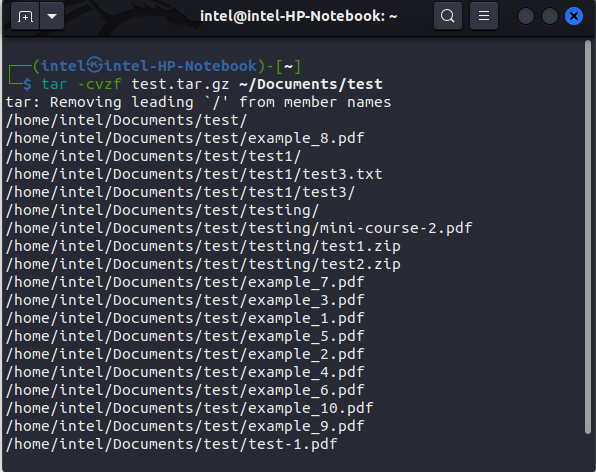Expand the new tab dropdown arrow
Viewport: 596px width, 472px height.
[x=52, y=16]
